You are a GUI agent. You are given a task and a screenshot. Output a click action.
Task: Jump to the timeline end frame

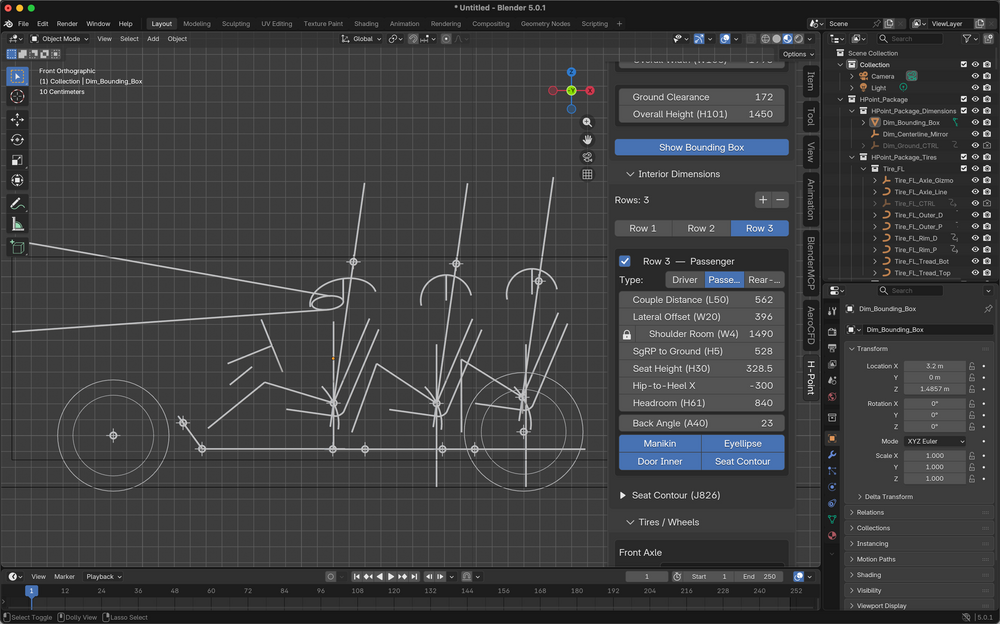415,576
